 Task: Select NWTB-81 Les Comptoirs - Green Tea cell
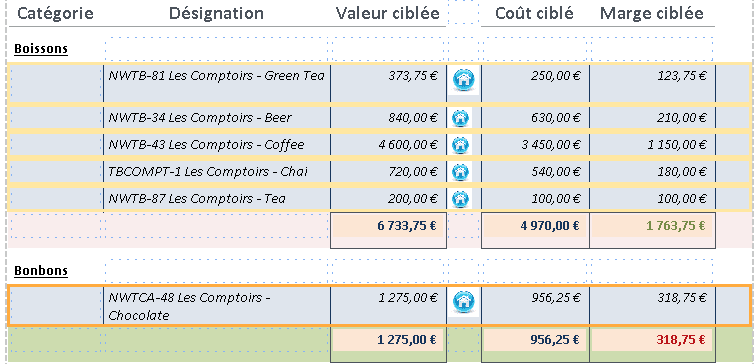pos(217,83)
